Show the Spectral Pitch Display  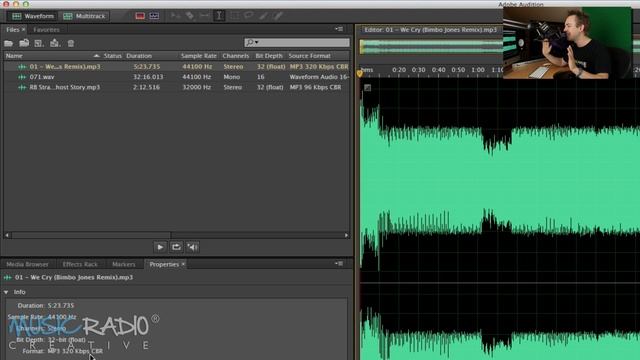pyautogui.click(x=154, y=16)
